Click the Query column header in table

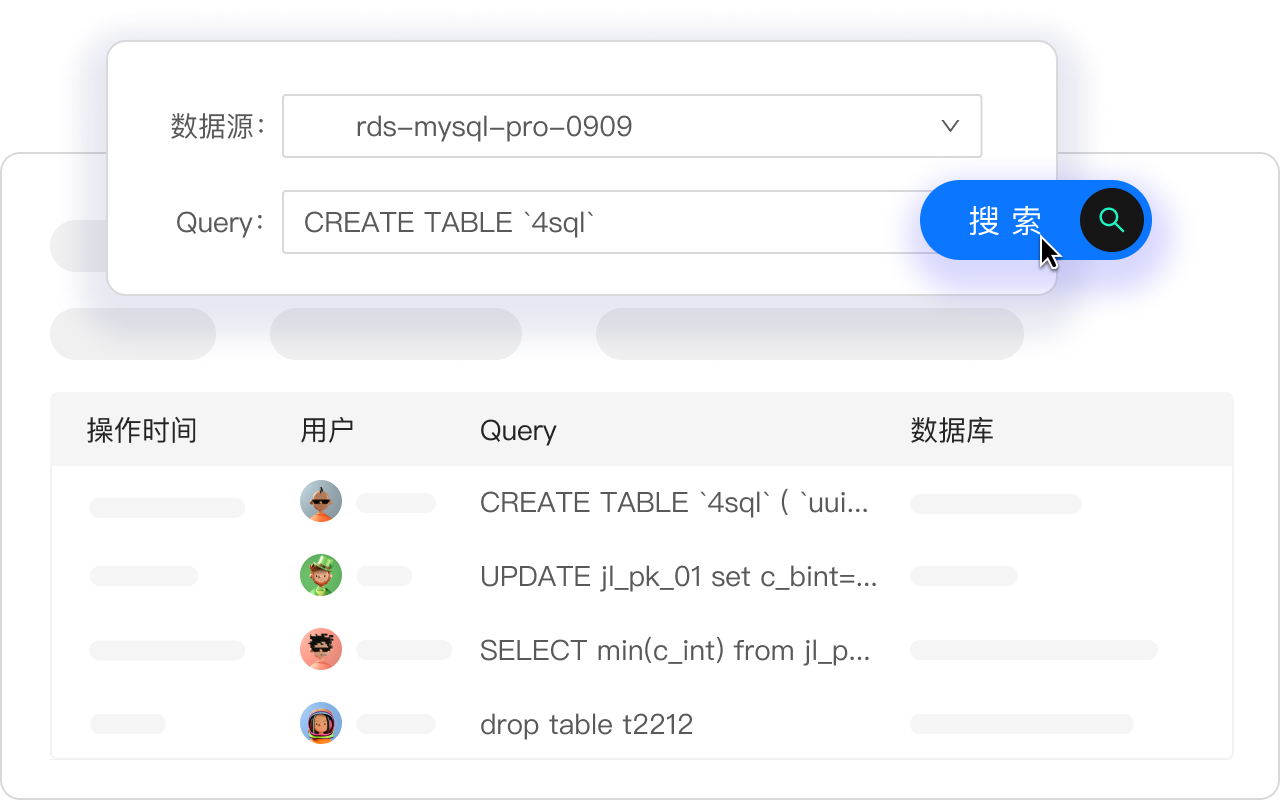click(518, 431)
